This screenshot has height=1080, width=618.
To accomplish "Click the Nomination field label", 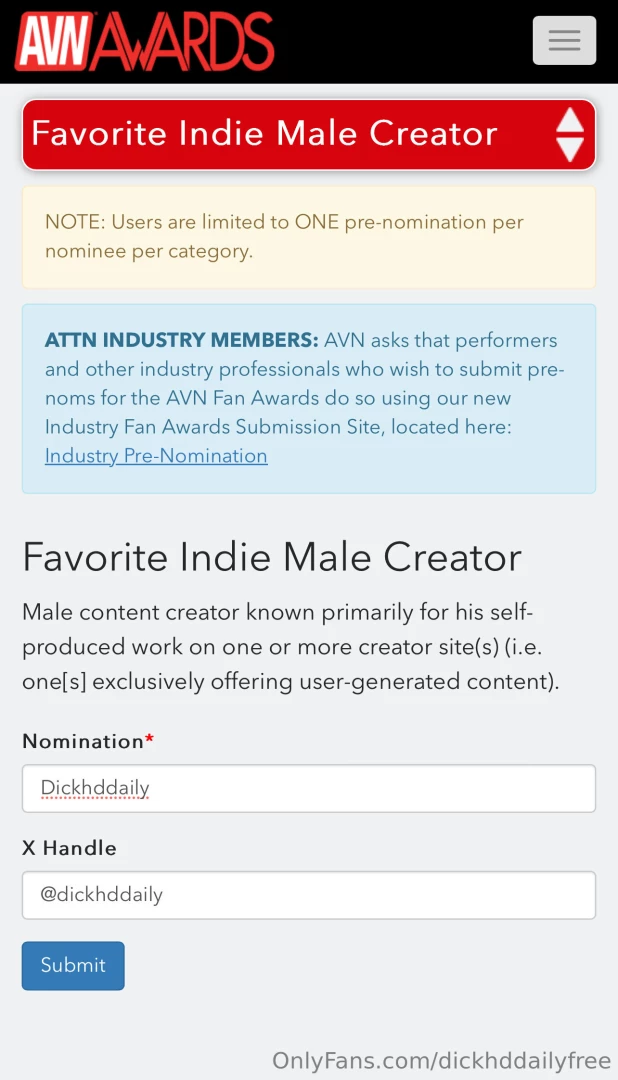I will (82, 741).
